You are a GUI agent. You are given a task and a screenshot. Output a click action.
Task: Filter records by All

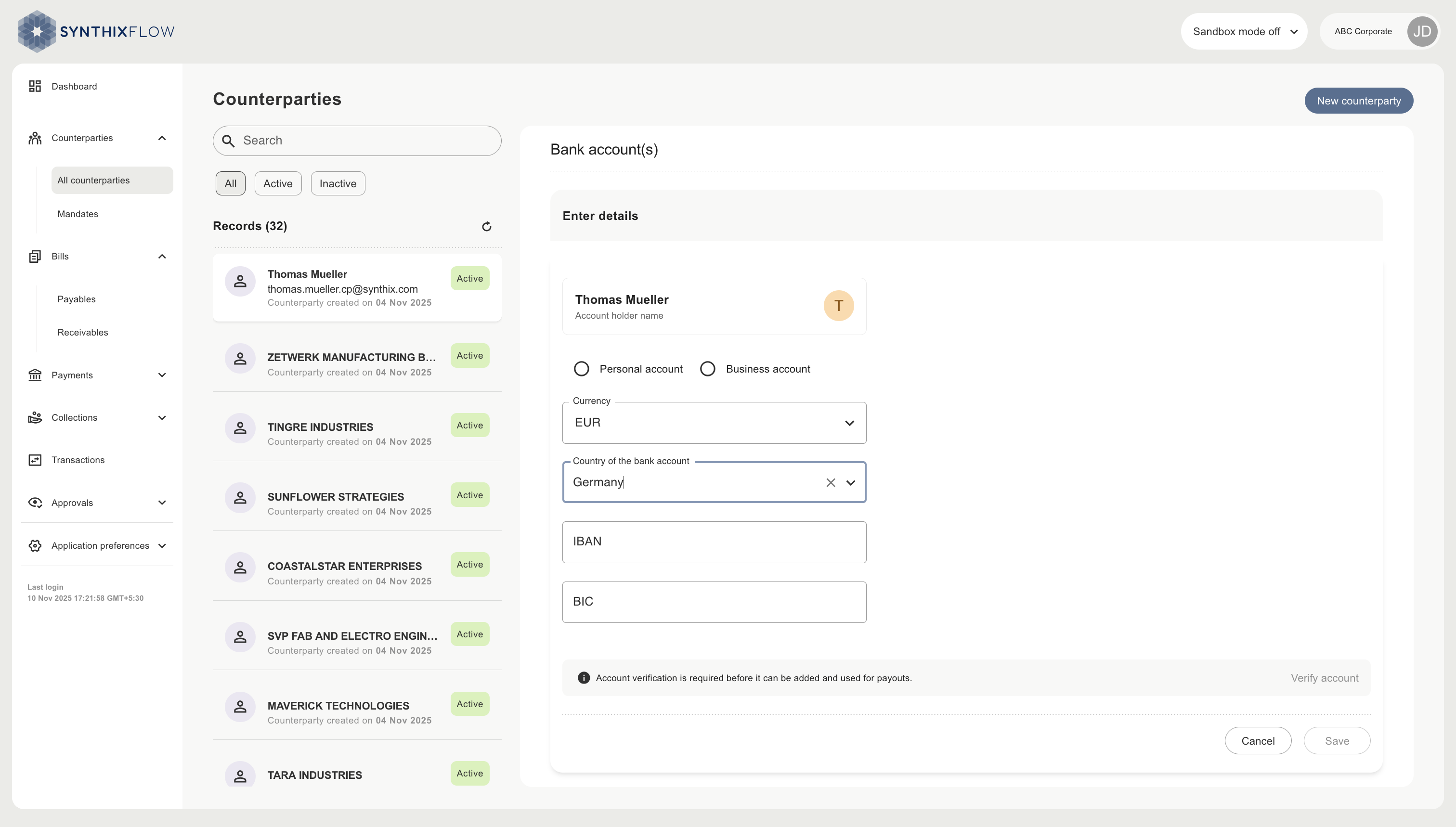click(x=230, y=183)
